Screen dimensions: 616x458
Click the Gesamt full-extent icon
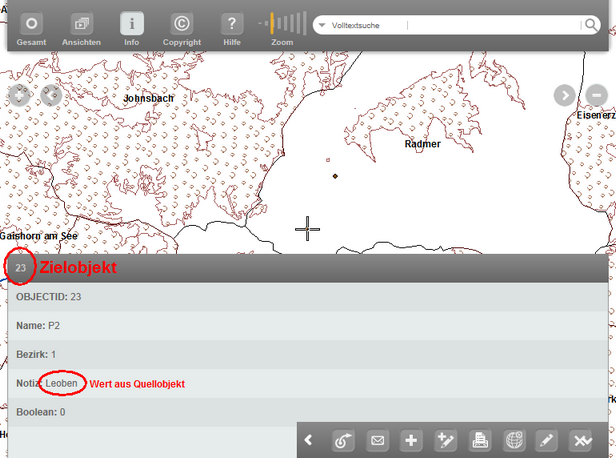pos(32,24)
